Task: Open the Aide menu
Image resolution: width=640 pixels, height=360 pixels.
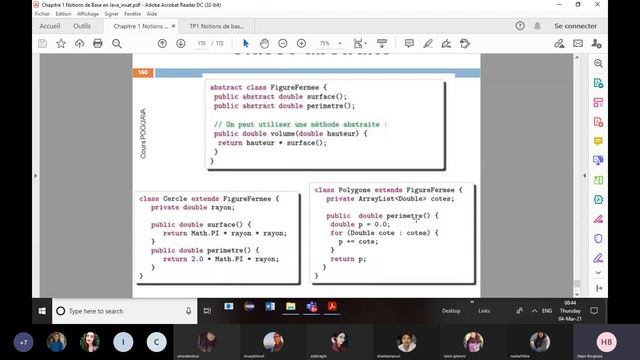Action: point(152,14)
